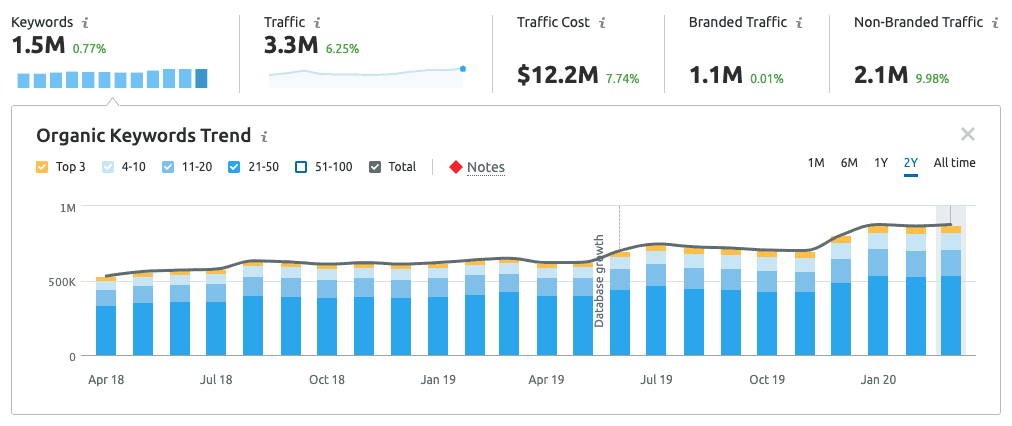The height and width of the screenshot is (426, 1012).
Task: Click the info icon next to Branded Traffic
Action: pos(799,23)
